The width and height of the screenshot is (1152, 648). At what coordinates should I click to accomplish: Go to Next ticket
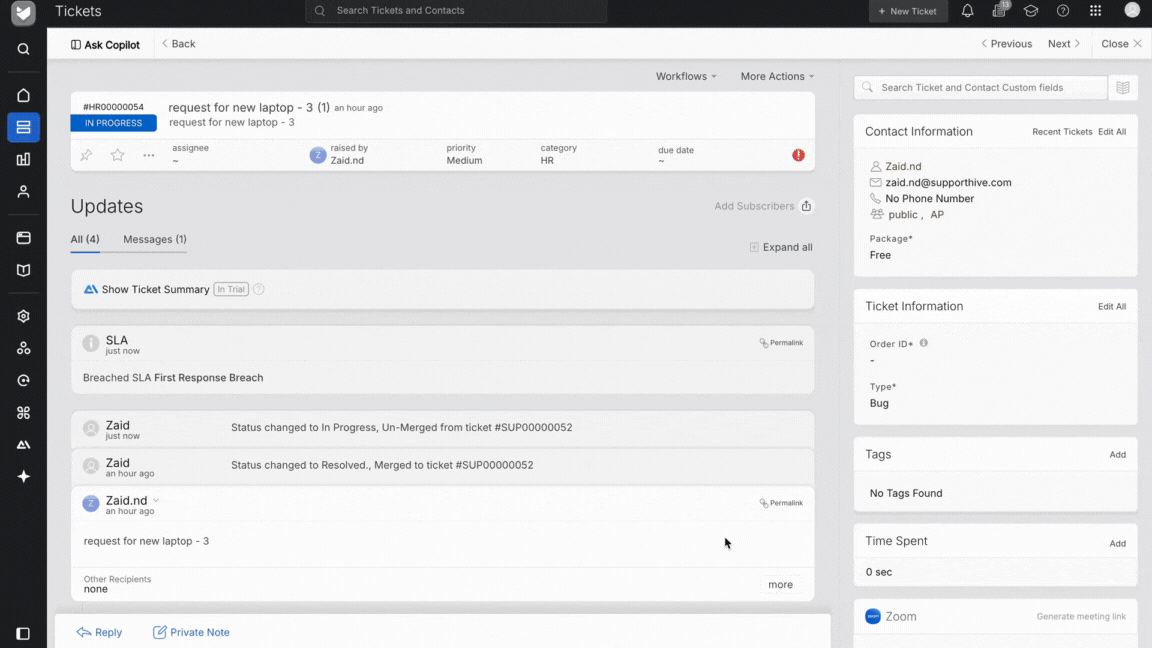point(1064,44)
